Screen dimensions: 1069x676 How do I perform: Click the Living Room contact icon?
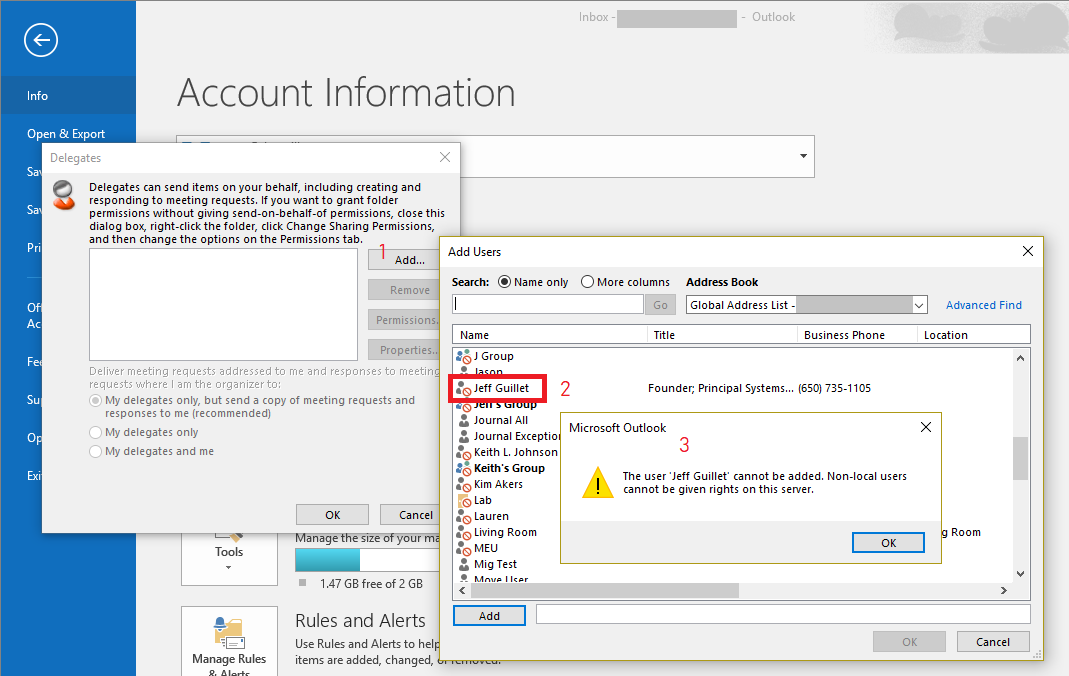[x=464, y=533]
